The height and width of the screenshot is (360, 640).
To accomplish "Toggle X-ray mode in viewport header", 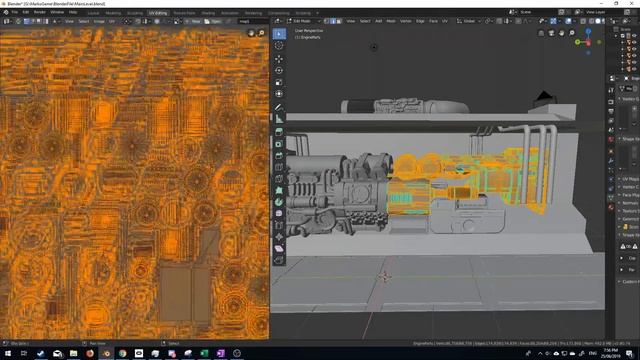I will [x=584, y=21].
